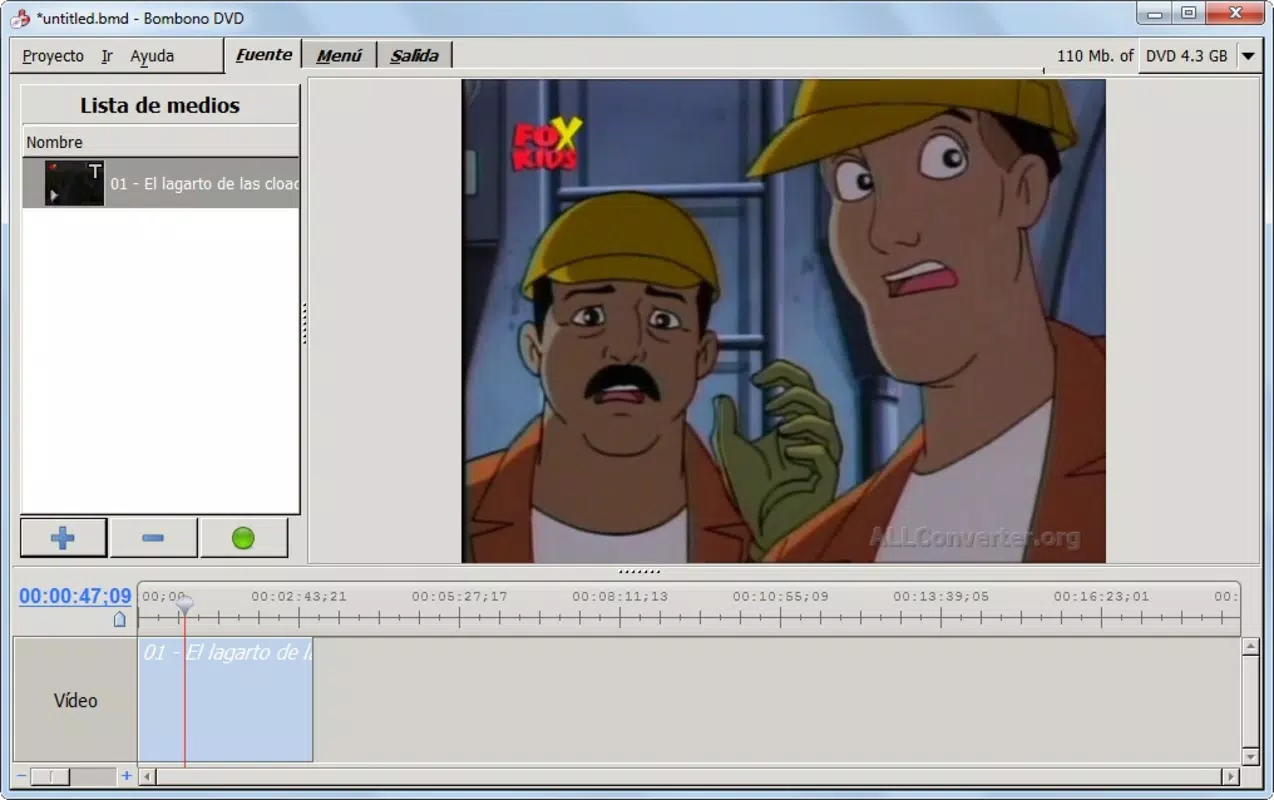Click the DVD size dropdown arrow
This screenshot has height=800, width=1274.
[x=1248, y=56]
